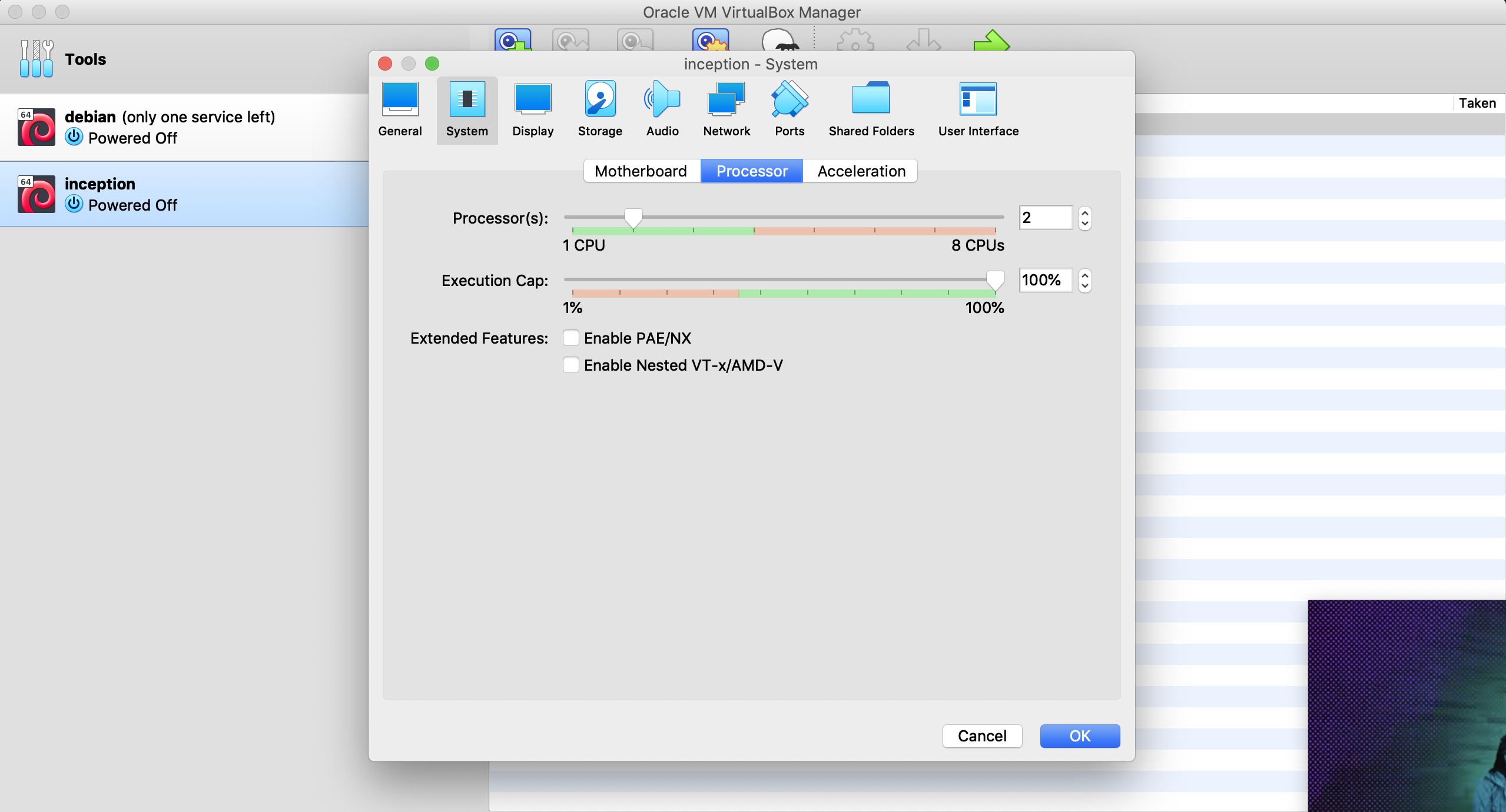Click the Processor(s) slider handle
Screen dimensions: 1506x812
pos(633,218)
